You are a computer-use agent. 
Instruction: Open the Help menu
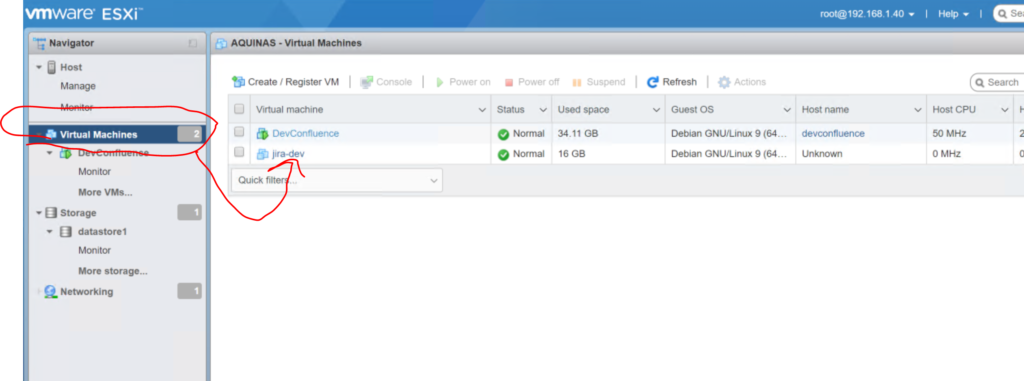953,14
